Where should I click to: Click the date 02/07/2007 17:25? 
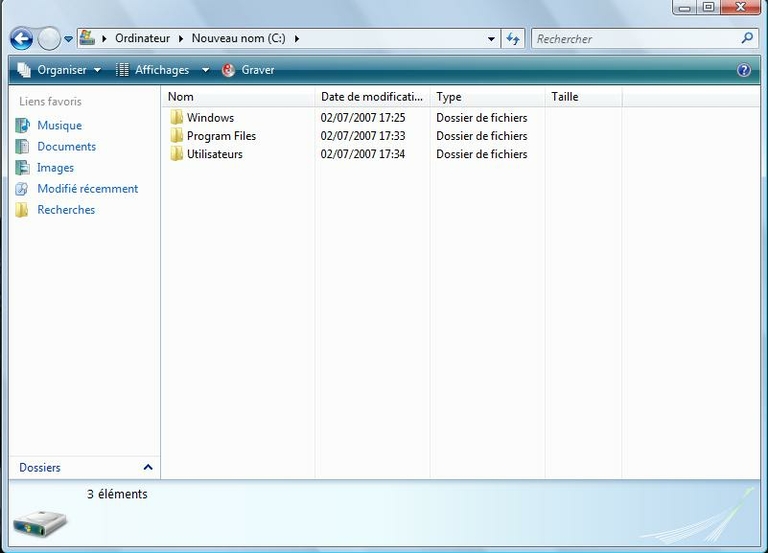[x=363, y=118]
